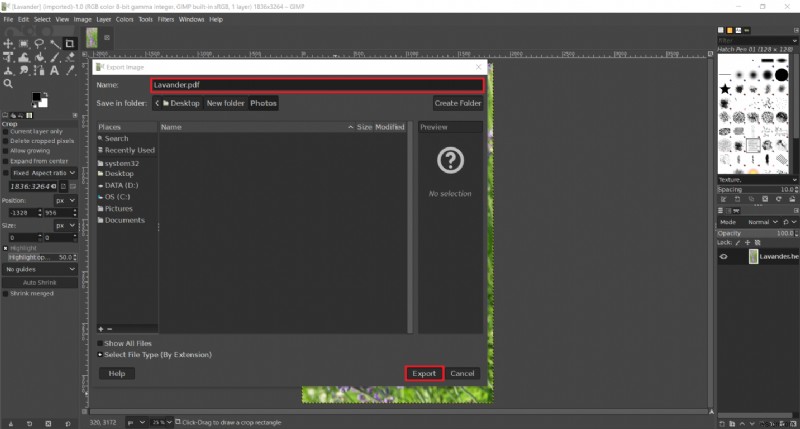Choose the Rectangle Select tool
Viewport: 800px width, 429px height.
24,44
